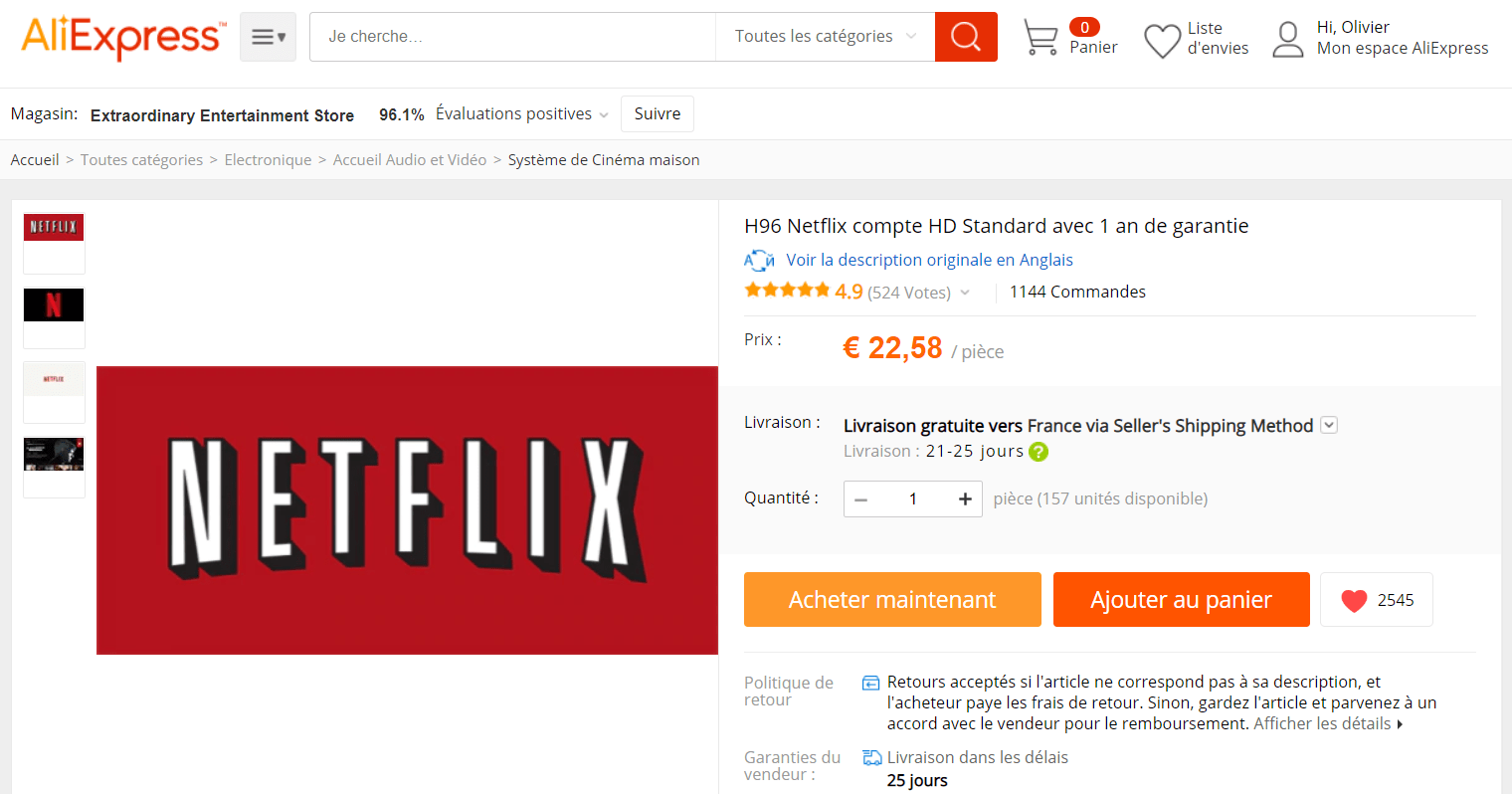Select first Netflix red logo thumbnail

[x=54, y=243]
